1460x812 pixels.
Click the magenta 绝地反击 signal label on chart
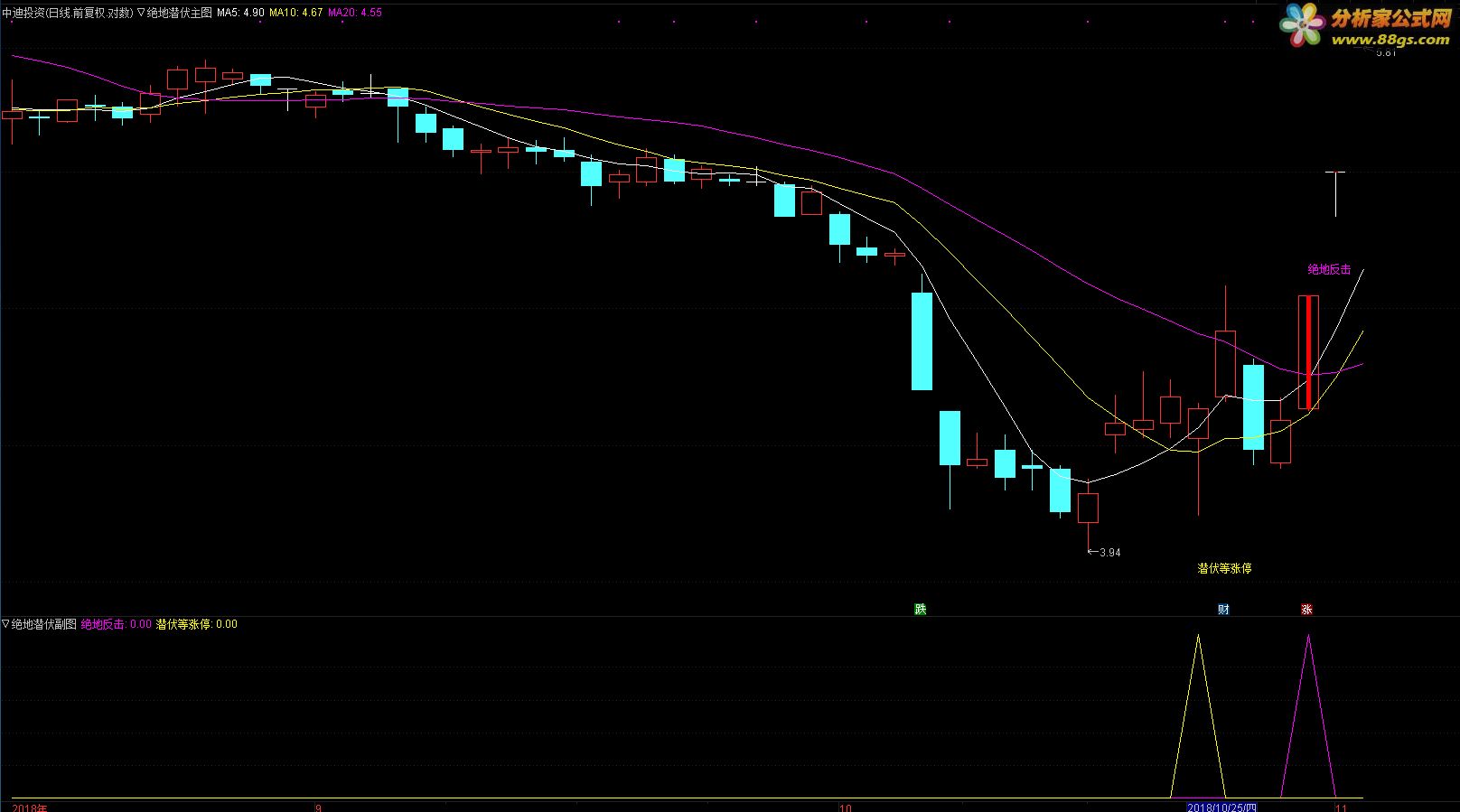tap(1329, 269)
